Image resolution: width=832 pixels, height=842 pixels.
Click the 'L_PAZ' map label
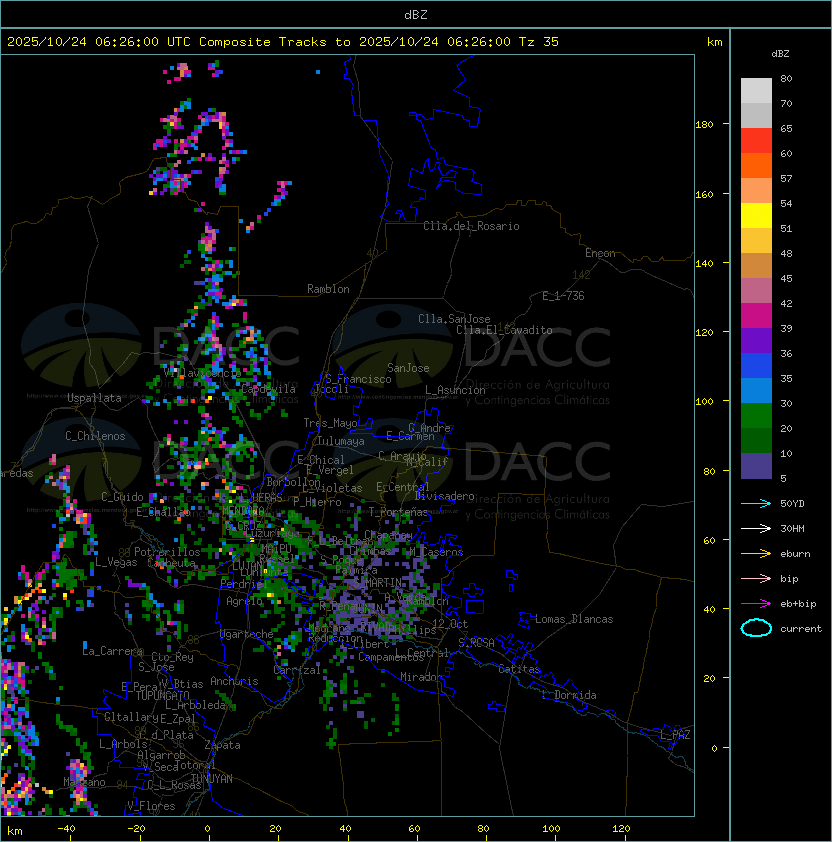(x=675, y=735)
